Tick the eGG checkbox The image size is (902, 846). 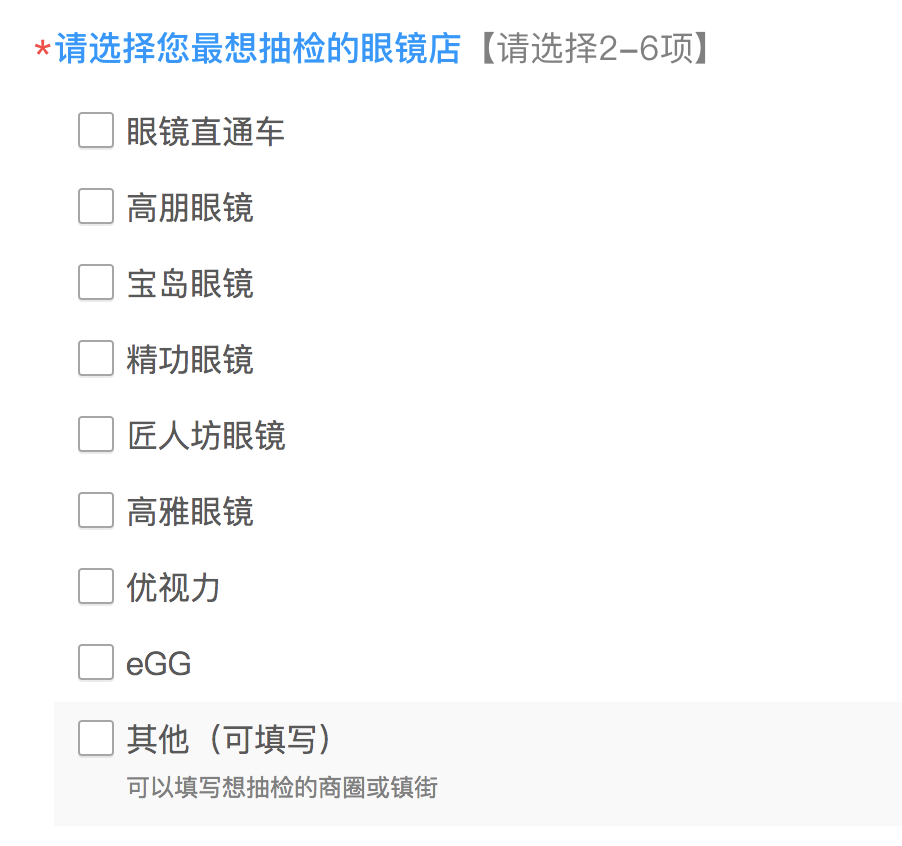point(95,662)
